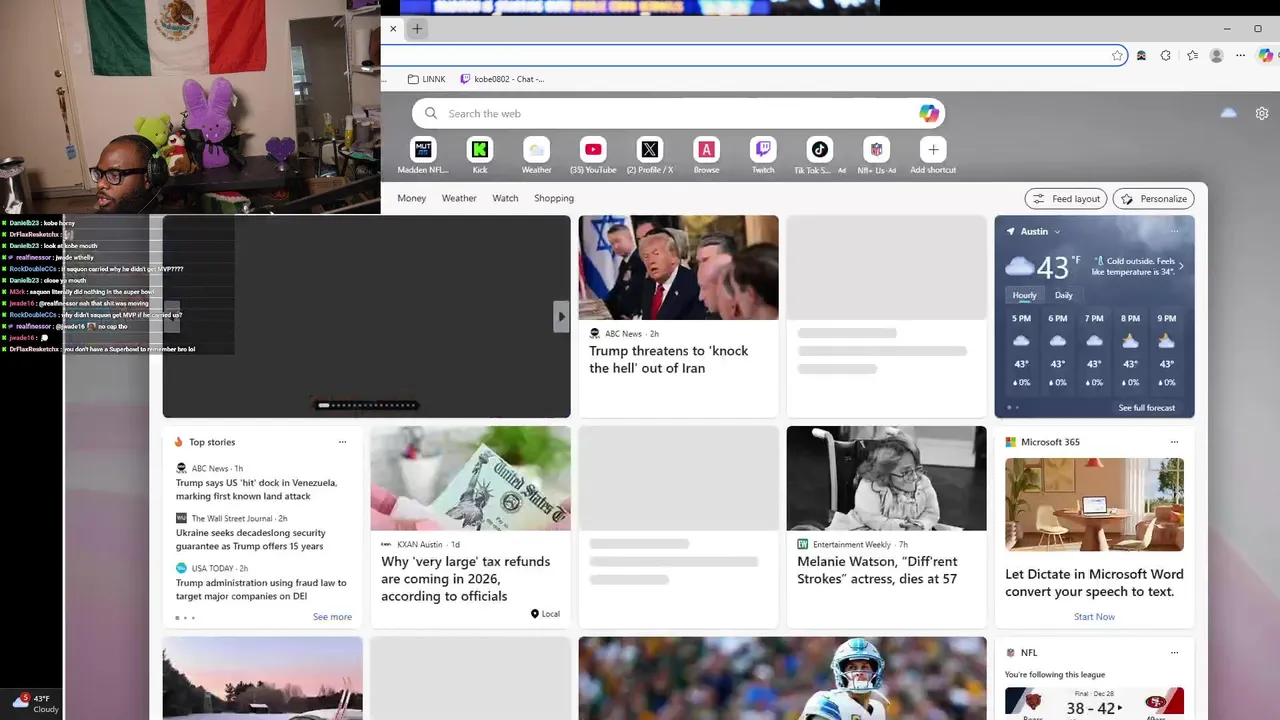Screen dimensions: 1280x720
Task: Click the Windows taskbar weather widget showing 43°F
Action: pyautogui.click(x=36, y=703)
